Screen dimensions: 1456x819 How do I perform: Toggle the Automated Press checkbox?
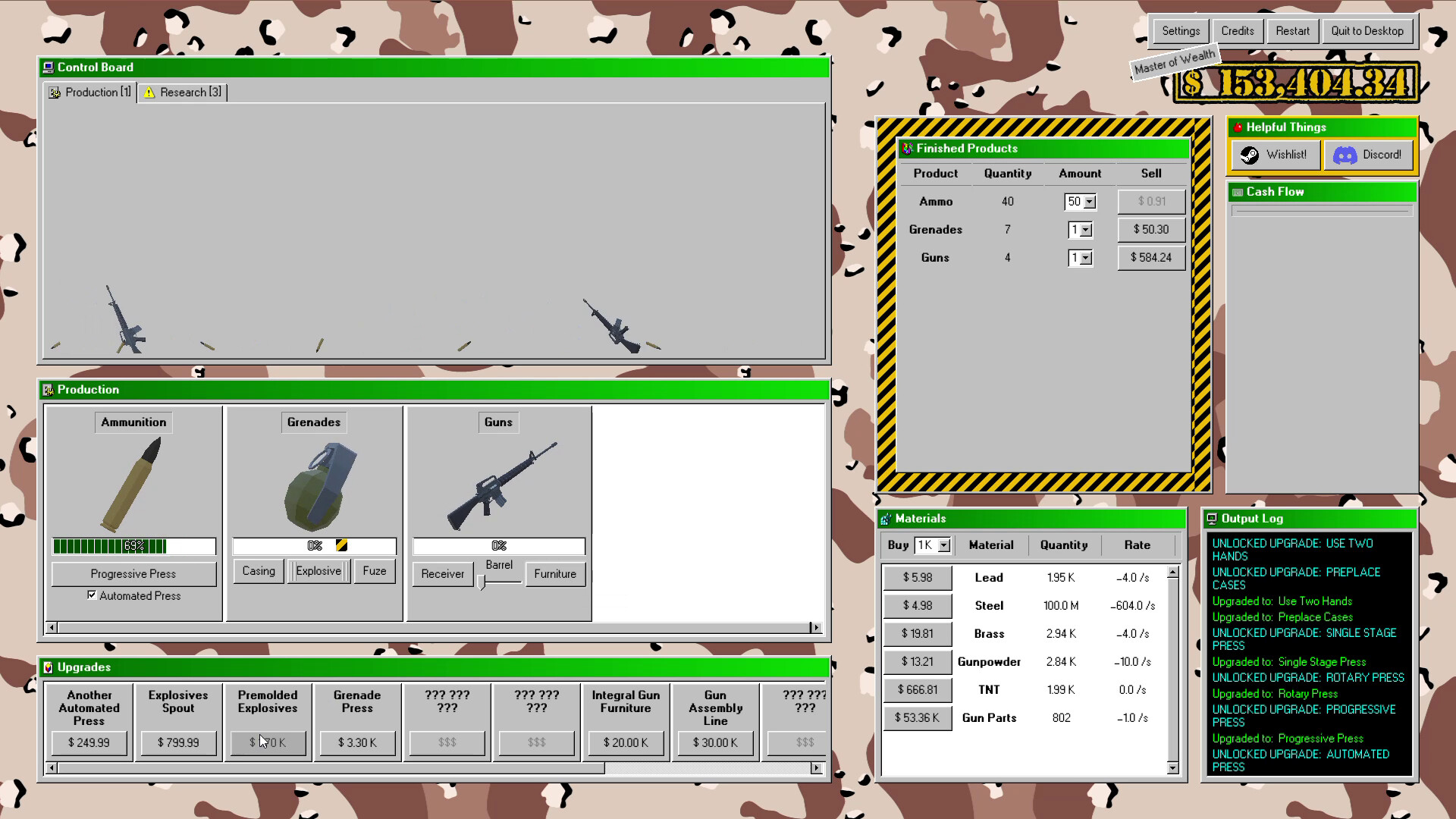92,595
